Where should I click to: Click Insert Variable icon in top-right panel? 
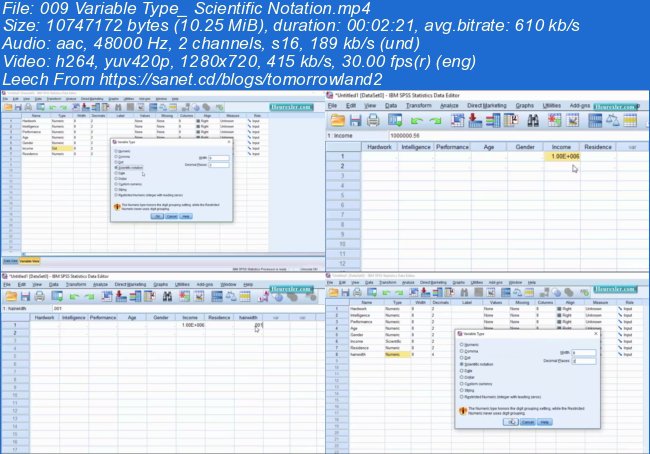[x=572, y=120]
